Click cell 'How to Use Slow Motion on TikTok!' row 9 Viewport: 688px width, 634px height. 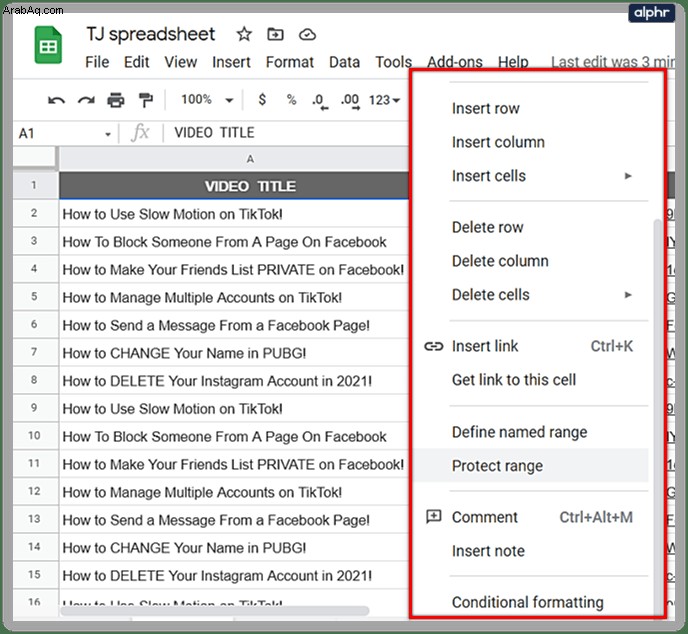coord(234,408)
